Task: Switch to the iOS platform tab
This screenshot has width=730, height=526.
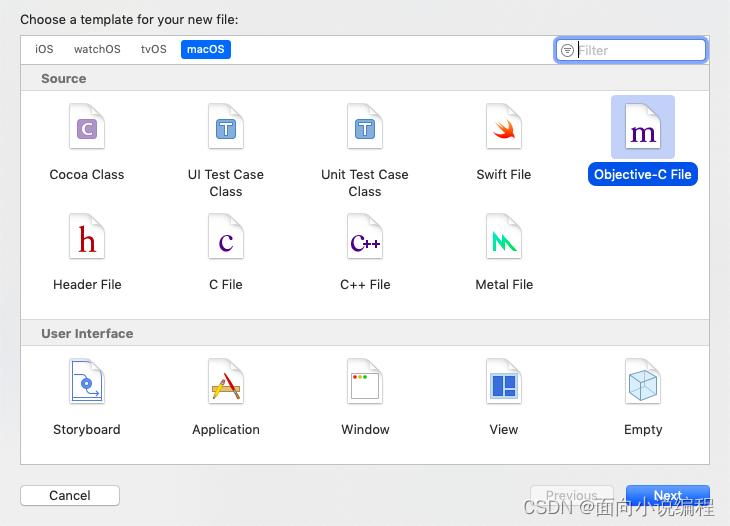Action: 44,49
